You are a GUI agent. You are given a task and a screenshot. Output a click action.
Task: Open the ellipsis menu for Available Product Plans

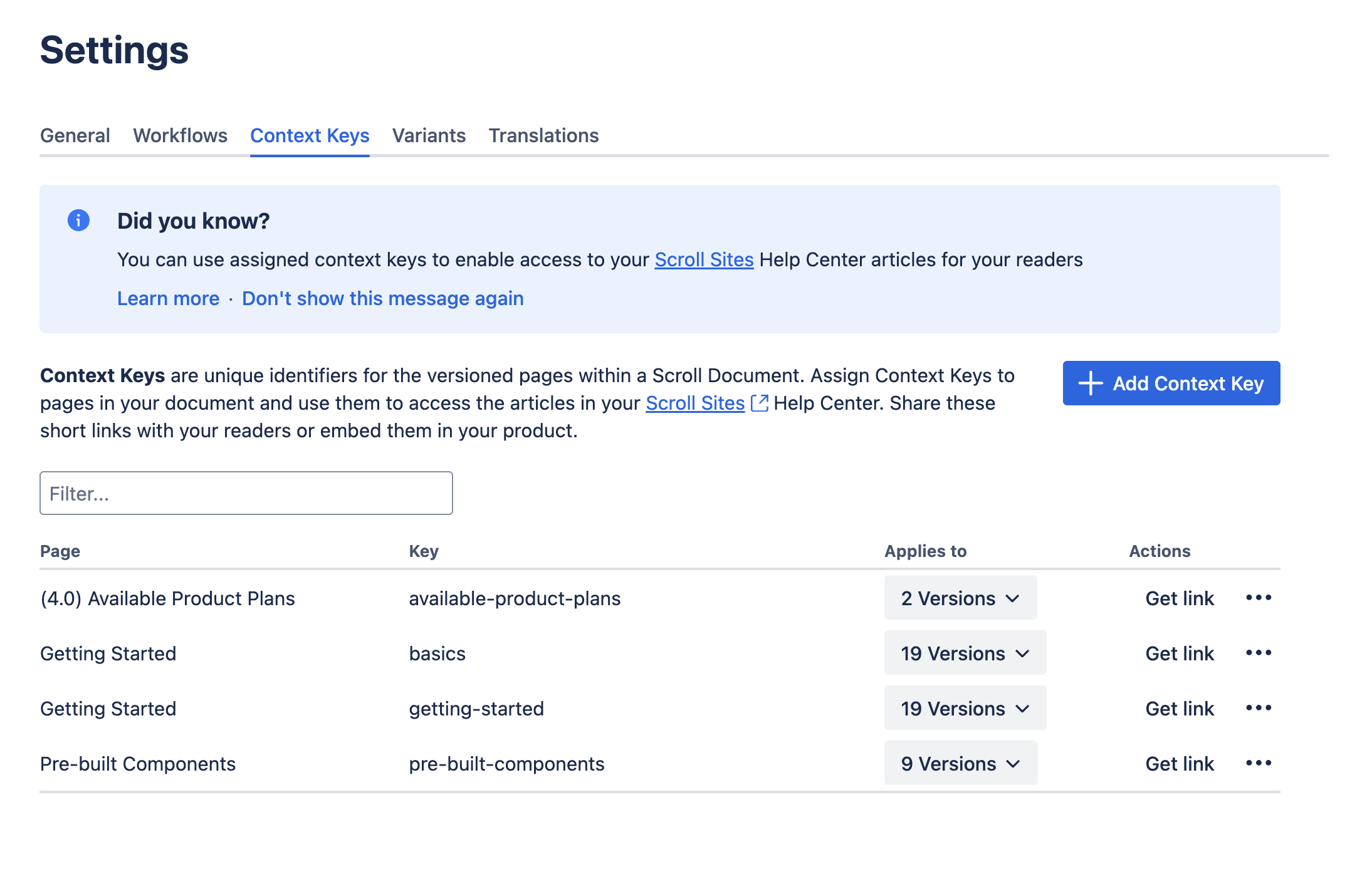coord(1259,598)
